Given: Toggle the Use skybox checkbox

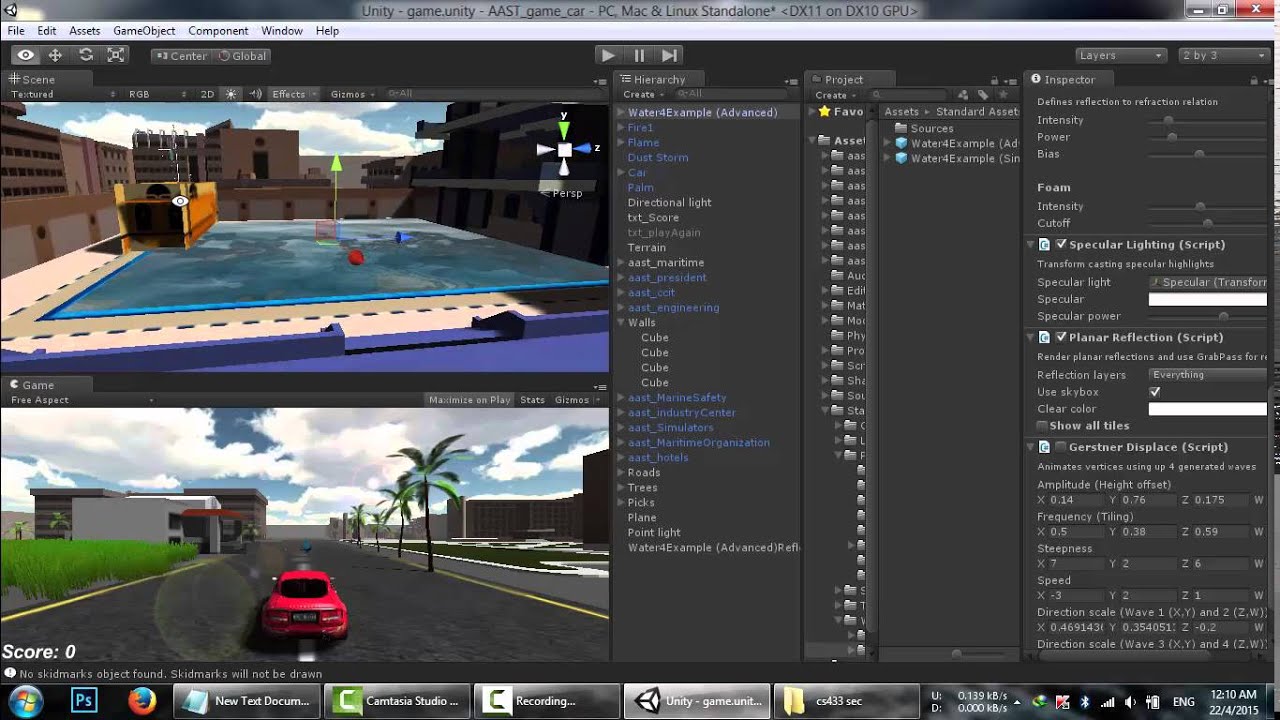Looking at the screenshot, I should click(x=1155, y=392).
